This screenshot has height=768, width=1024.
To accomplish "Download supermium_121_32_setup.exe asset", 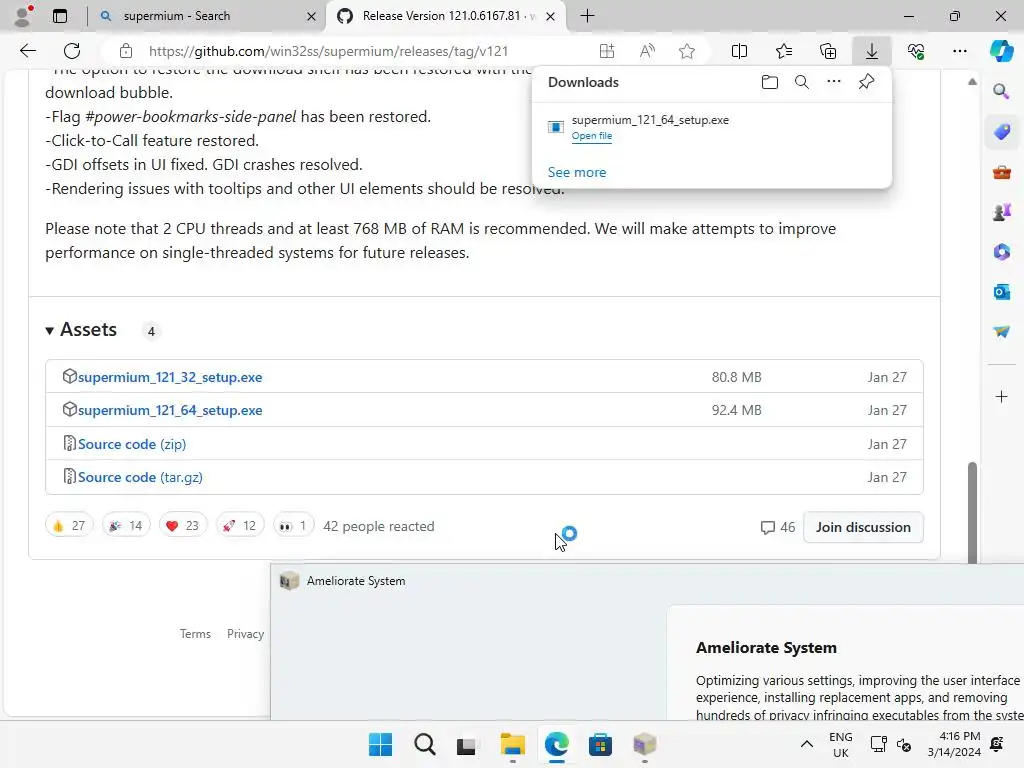I will click(x=170, y=377).
